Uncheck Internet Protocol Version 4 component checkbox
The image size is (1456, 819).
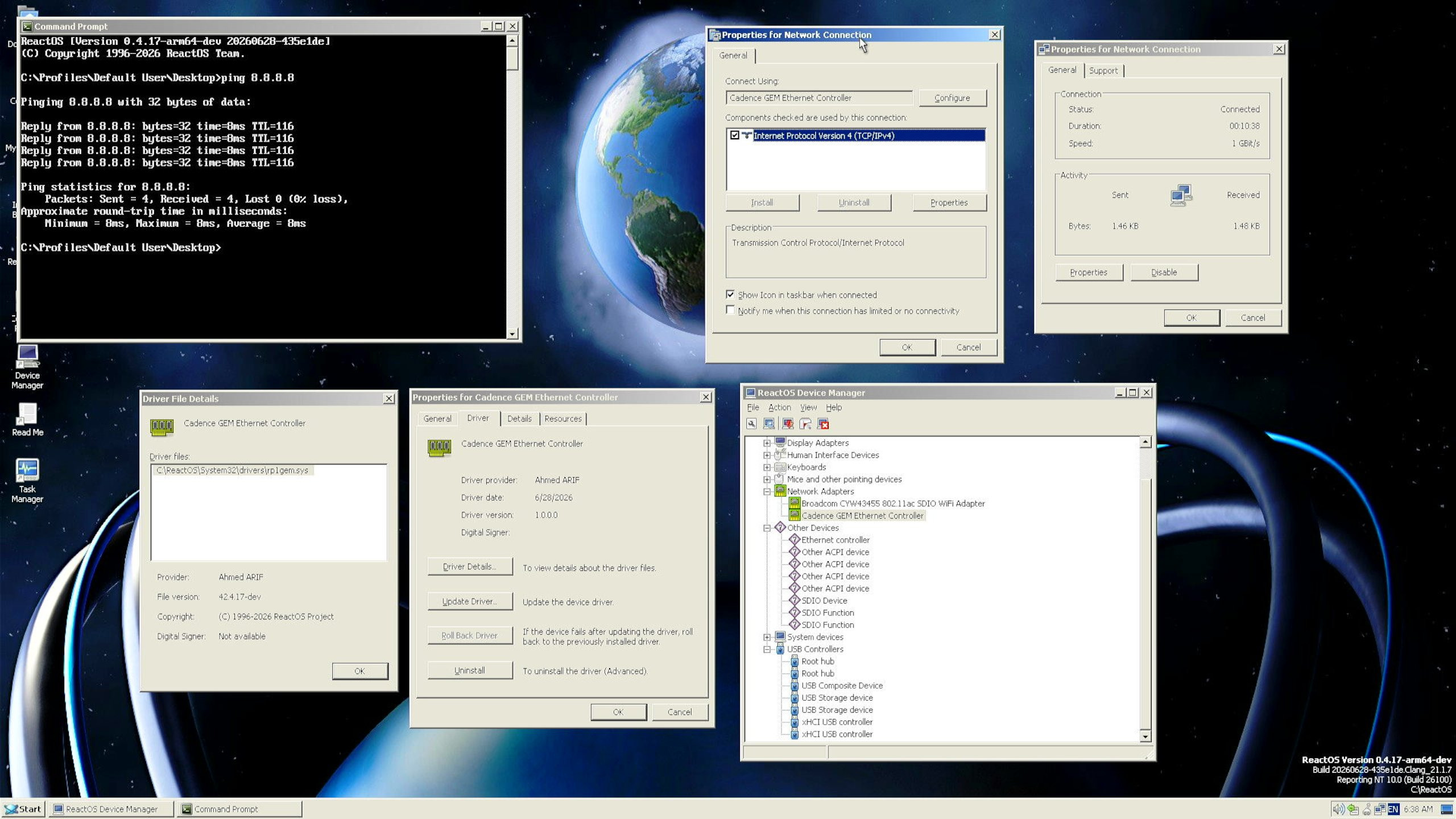[734, 135]
